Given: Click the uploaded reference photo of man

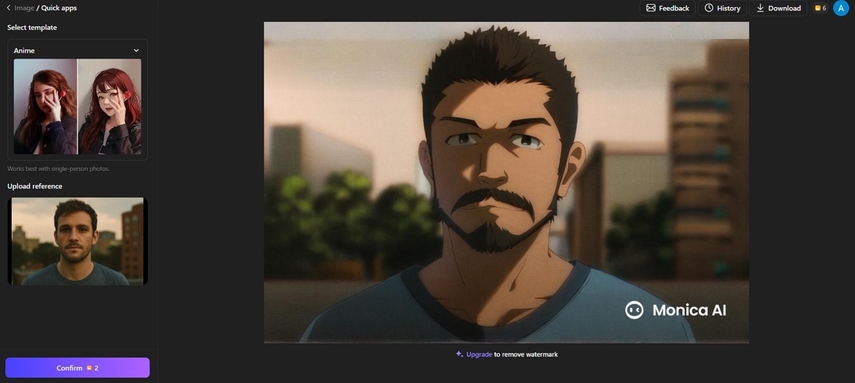Looking at the screenshot, I should pos(77,241).
